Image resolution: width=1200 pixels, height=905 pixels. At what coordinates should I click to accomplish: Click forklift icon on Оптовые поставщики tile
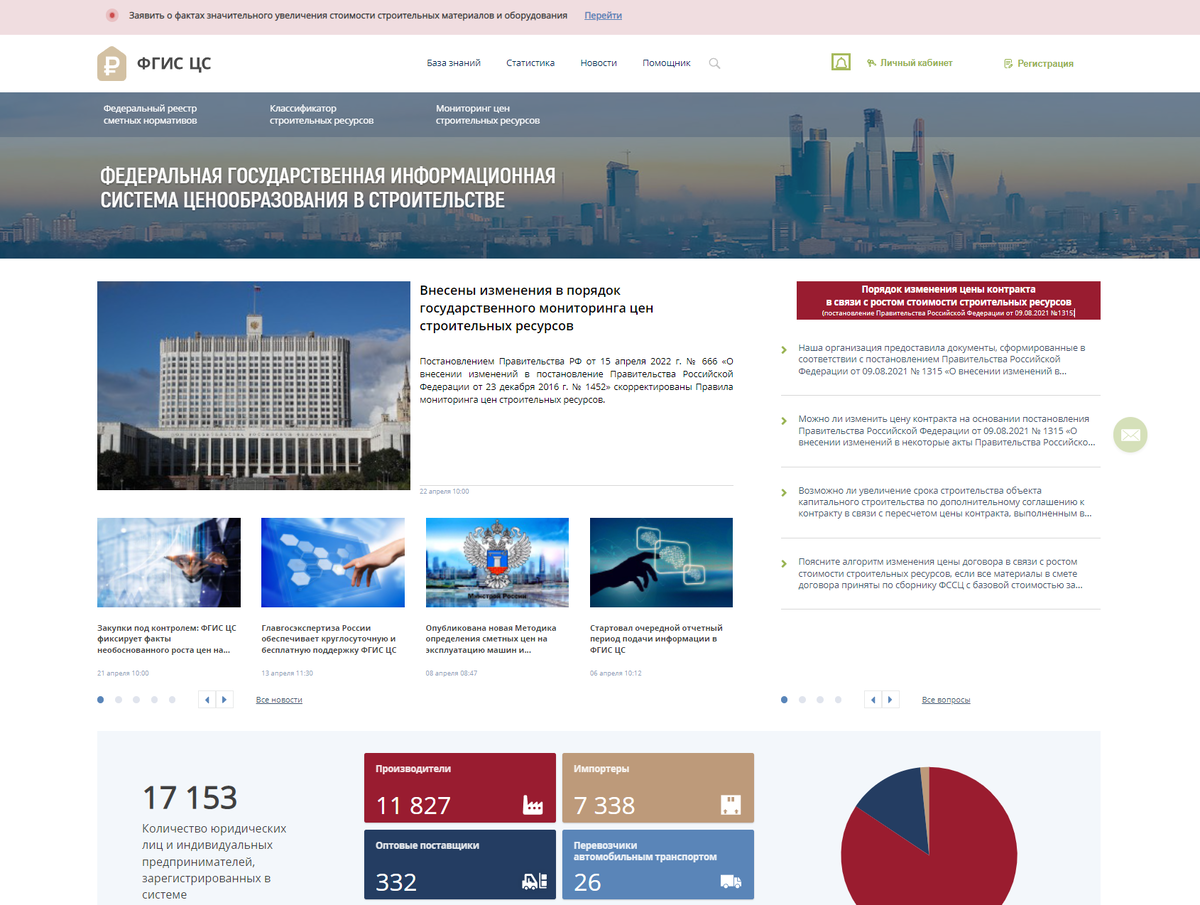535,881
